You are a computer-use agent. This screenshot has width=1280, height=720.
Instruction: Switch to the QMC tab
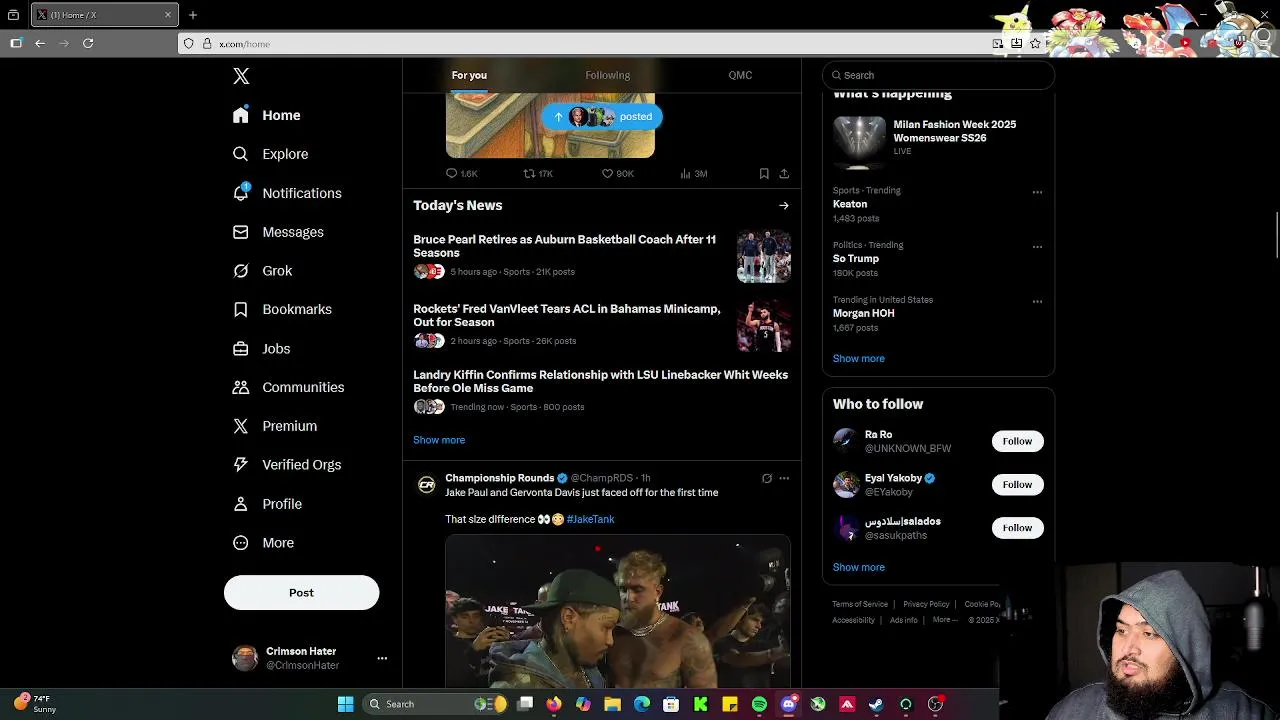tap(740, 75)
